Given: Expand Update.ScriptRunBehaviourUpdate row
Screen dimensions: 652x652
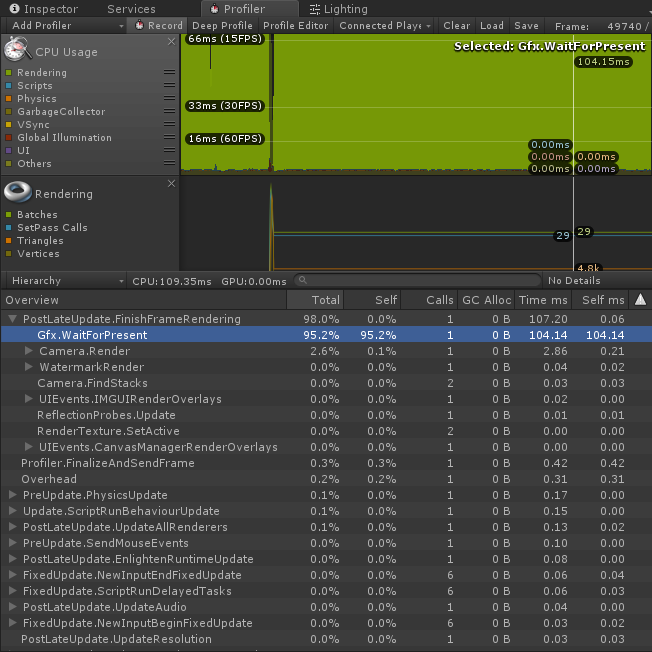Looking at the screenshot, I should (x=12, y=511).
